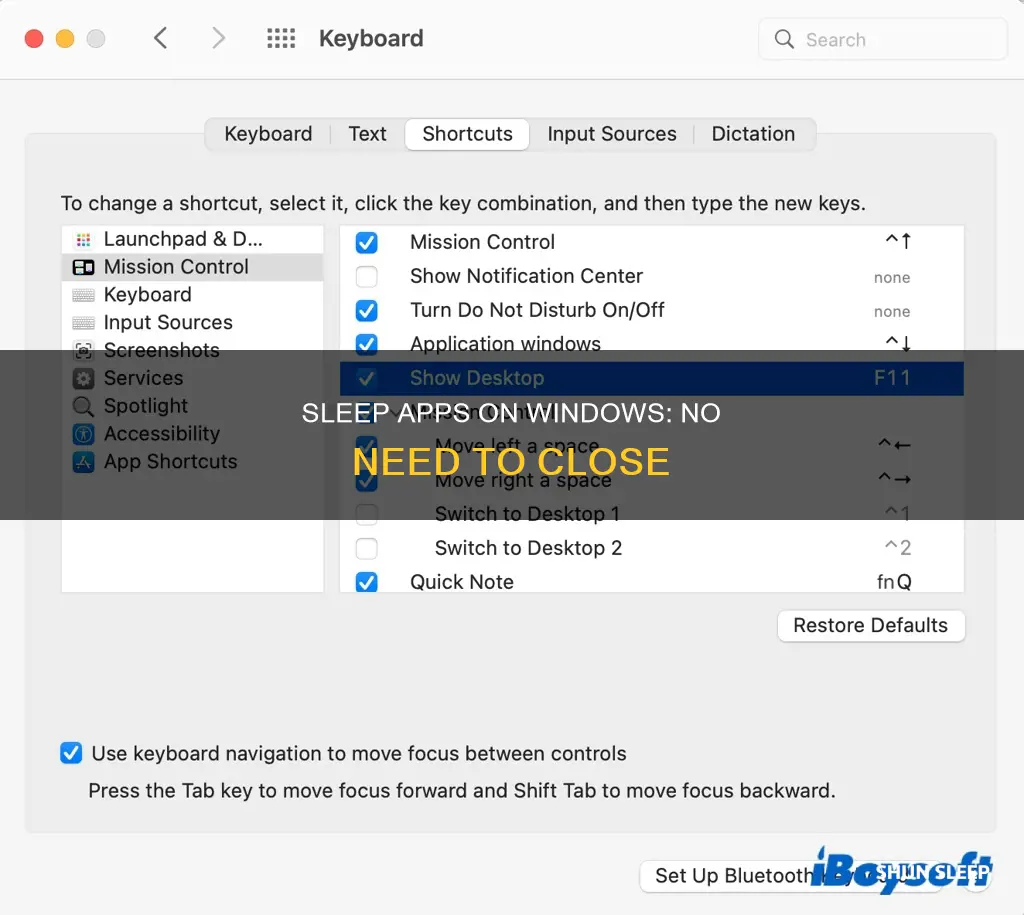Viewport: 1024px width, 915px height.
Task: Click the ^→ shortcut for Move right a space
Action: pos(895,479)
